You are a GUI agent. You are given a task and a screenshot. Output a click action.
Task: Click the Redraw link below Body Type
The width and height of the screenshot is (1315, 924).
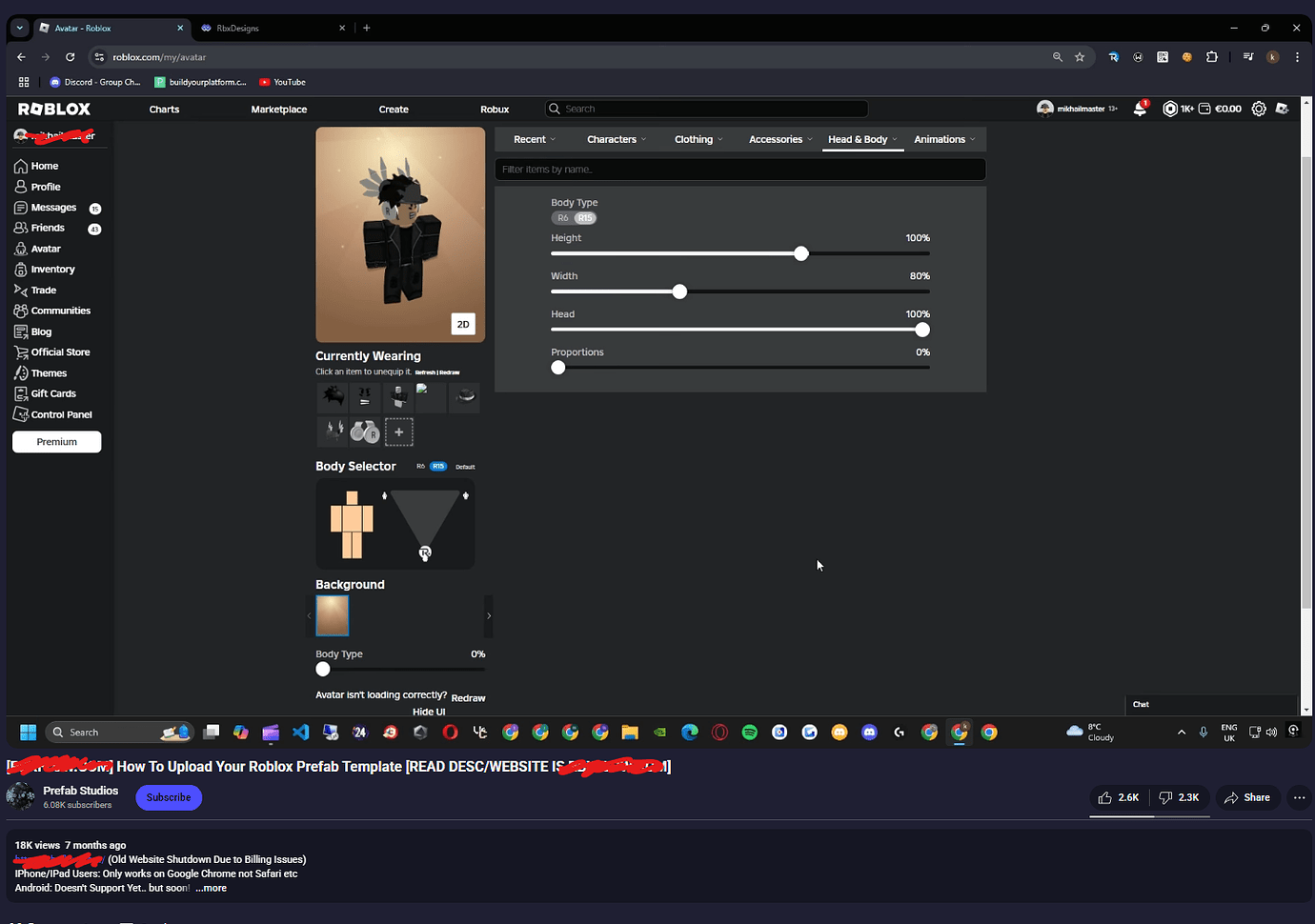[x=468, y=698]
